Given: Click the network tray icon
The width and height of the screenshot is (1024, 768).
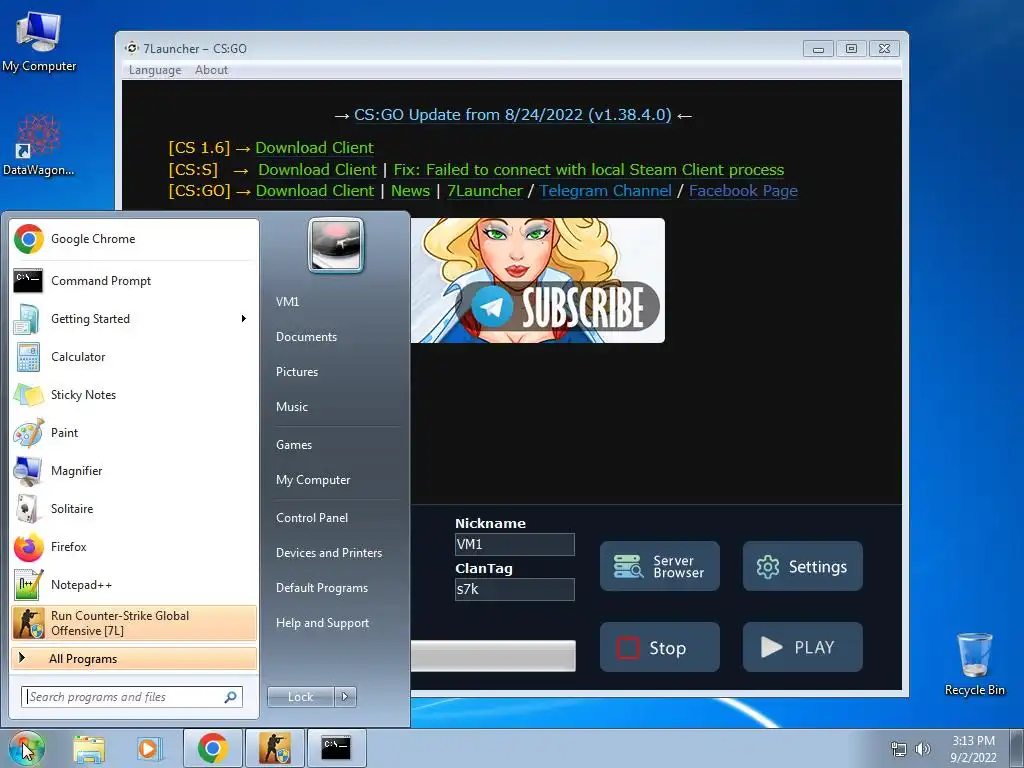Looking at the screenshot, I should (899, 749).
